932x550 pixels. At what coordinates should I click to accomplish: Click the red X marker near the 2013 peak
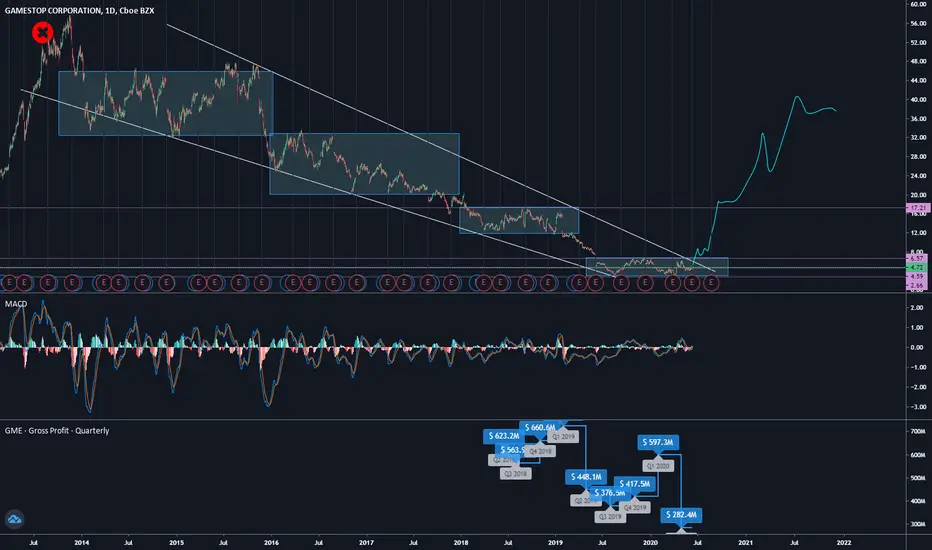tap(42, 32)
